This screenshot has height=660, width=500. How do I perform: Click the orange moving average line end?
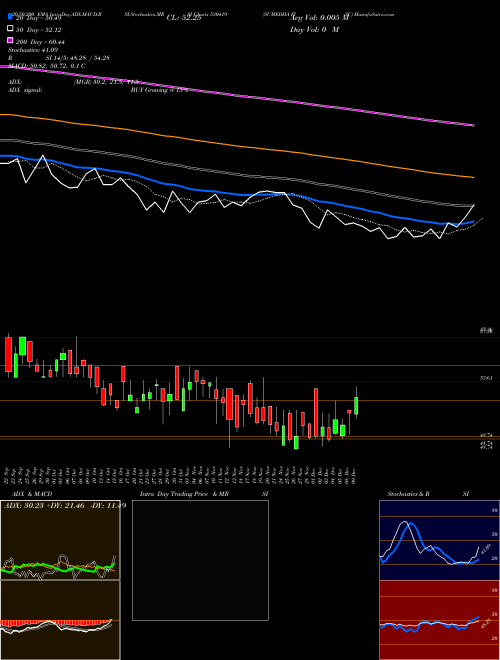point(472,178)
